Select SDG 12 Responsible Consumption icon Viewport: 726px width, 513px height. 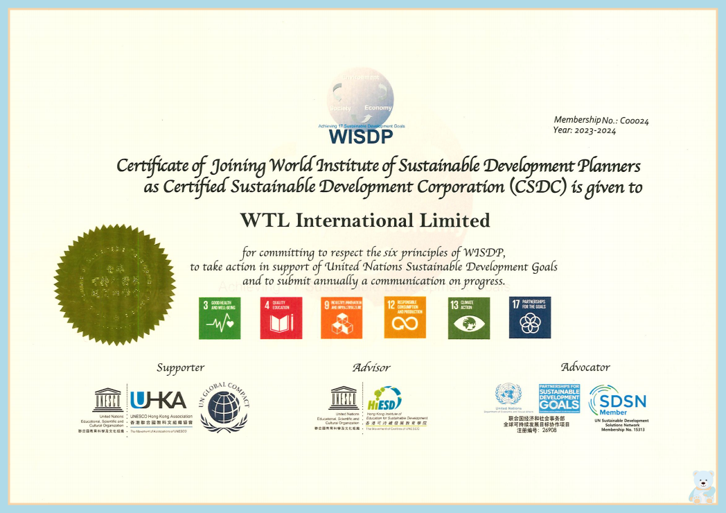click(x=405, y=318)
